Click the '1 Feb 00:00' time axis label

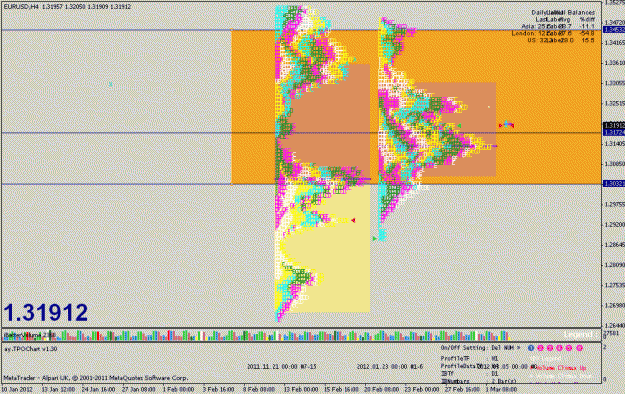pos(179,389)
